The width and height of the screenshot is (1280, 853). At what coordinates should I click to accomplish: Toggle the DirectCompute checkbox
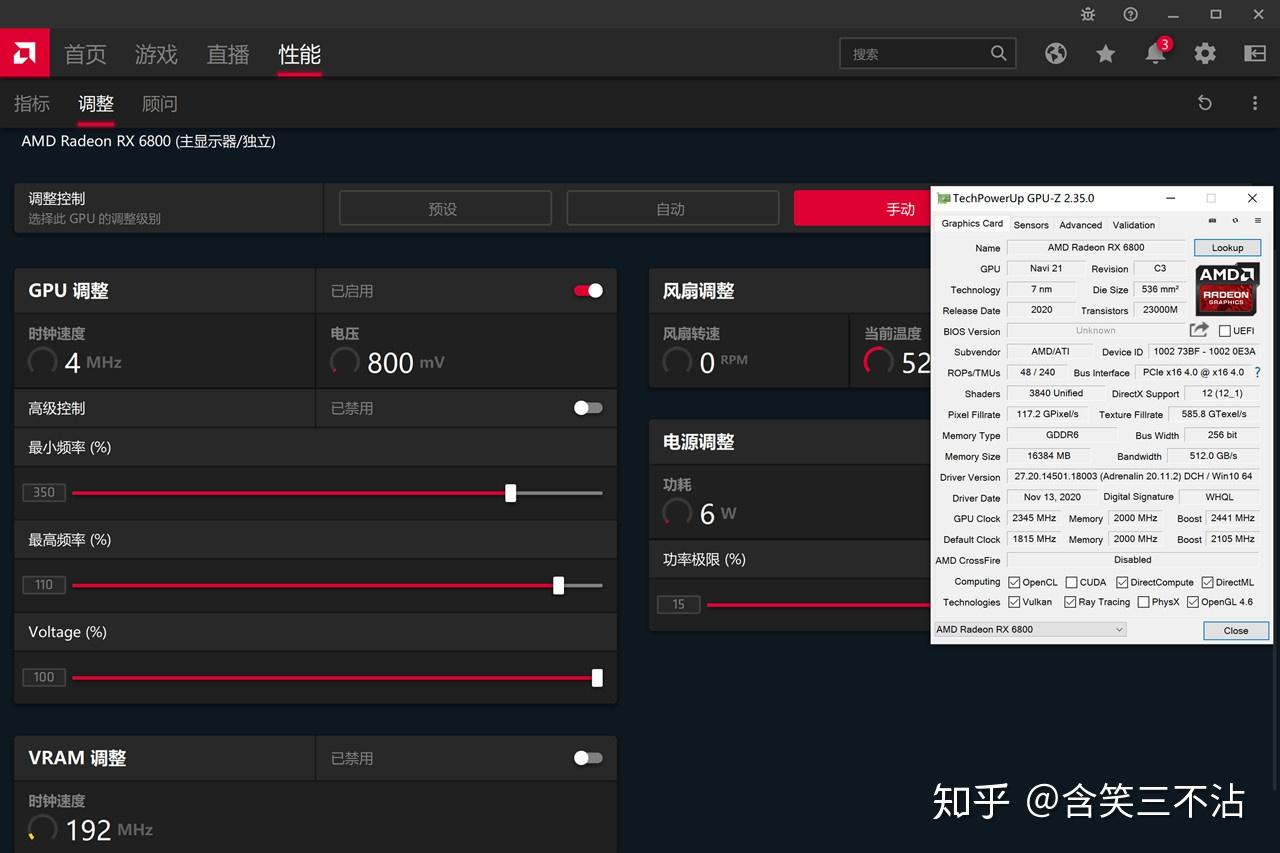[x=1122, y=582]
